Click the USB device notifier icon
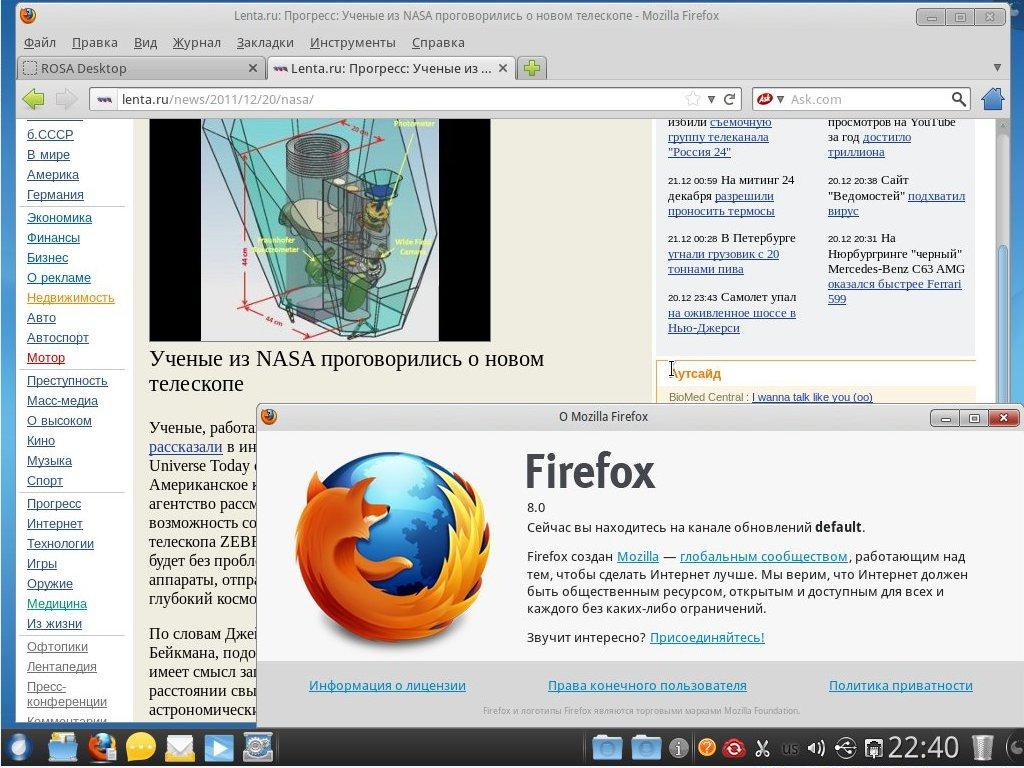This screenshot has width=1024, height=768. click(845, 748)
